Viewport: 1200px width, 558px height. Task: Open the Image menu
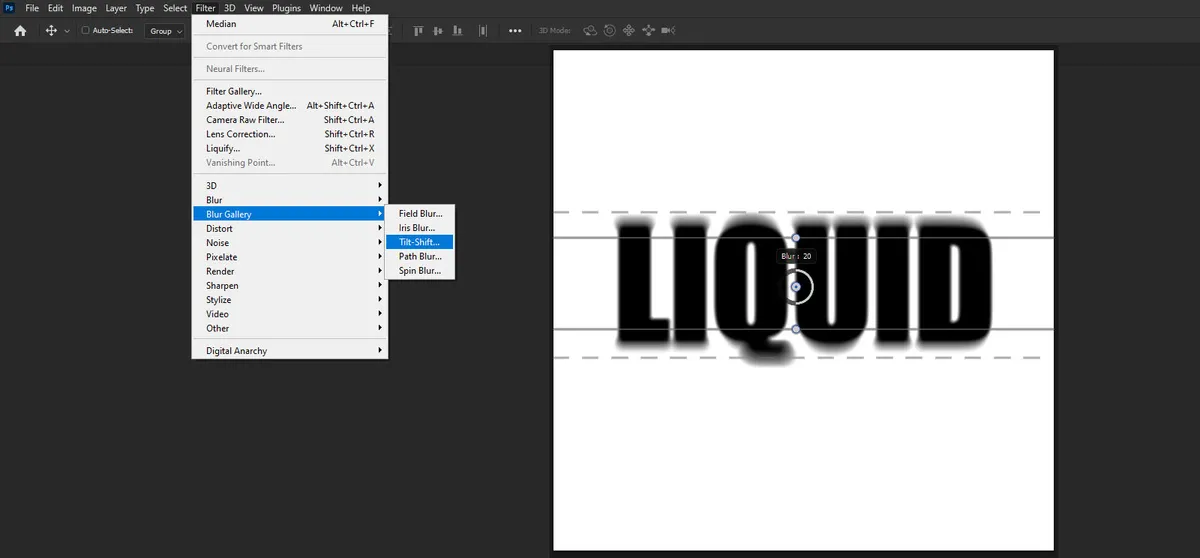[x=84, y=8]
